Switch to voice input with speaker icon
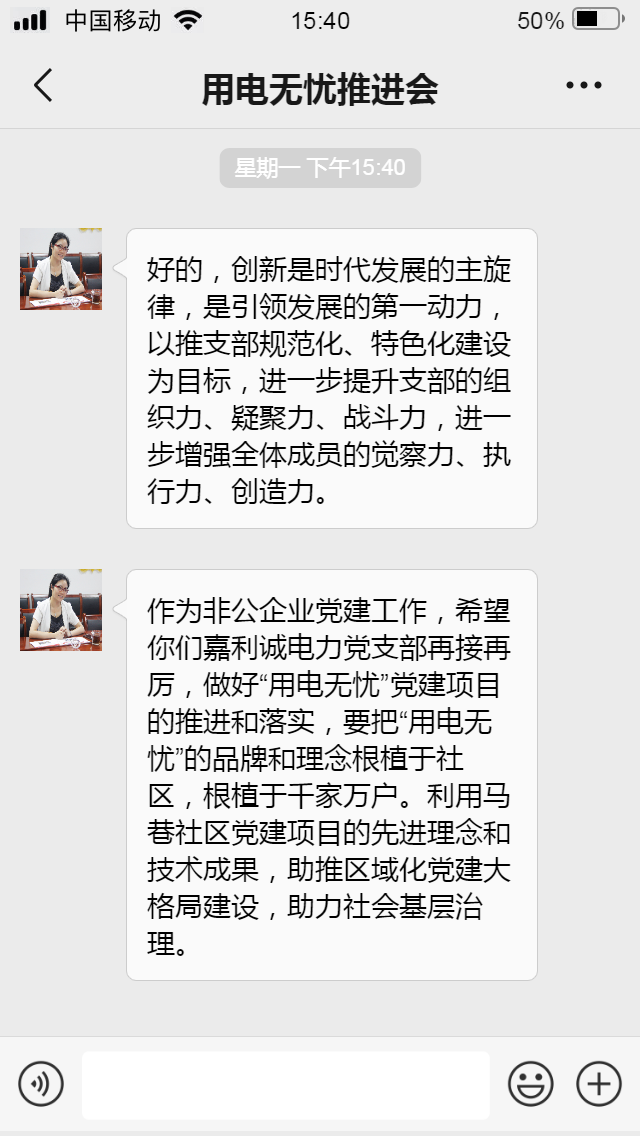This screenshot has width=640, height=1136. click(x=41, y=1084)
